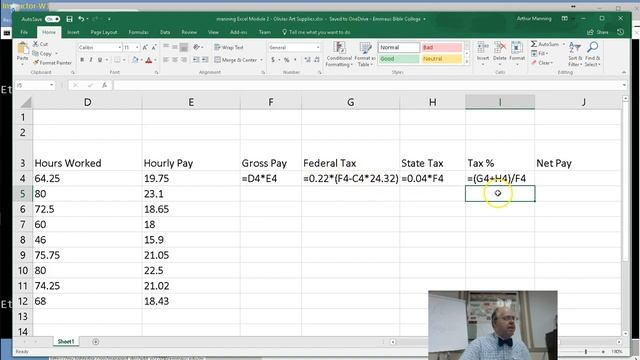
Task: Click the Align Right icon
Action: (184, 60)
